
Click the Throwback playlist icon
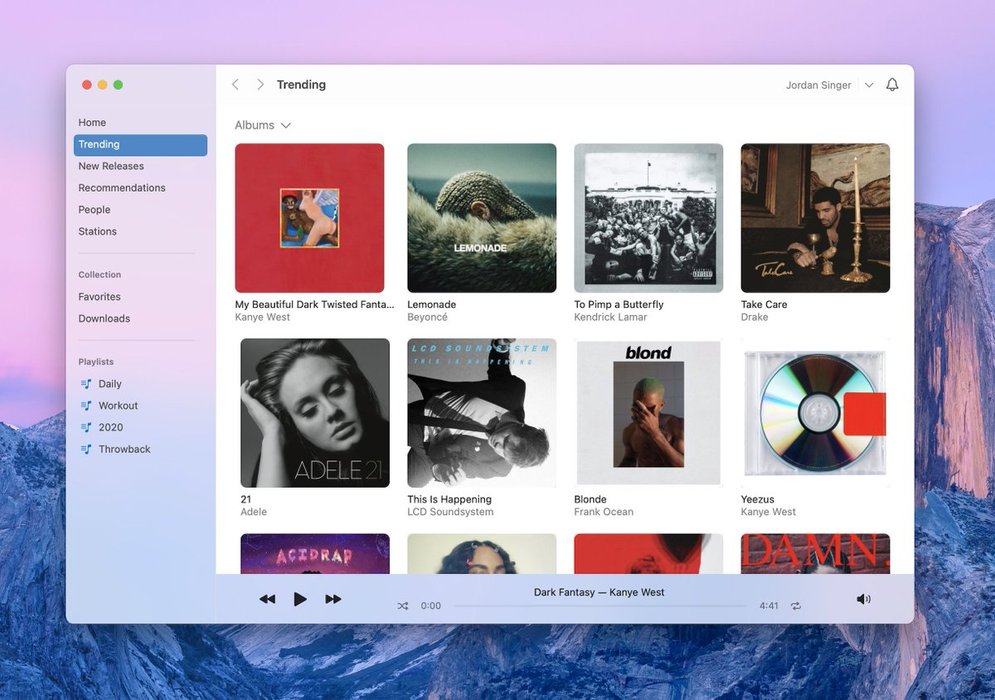coord(86,449)
